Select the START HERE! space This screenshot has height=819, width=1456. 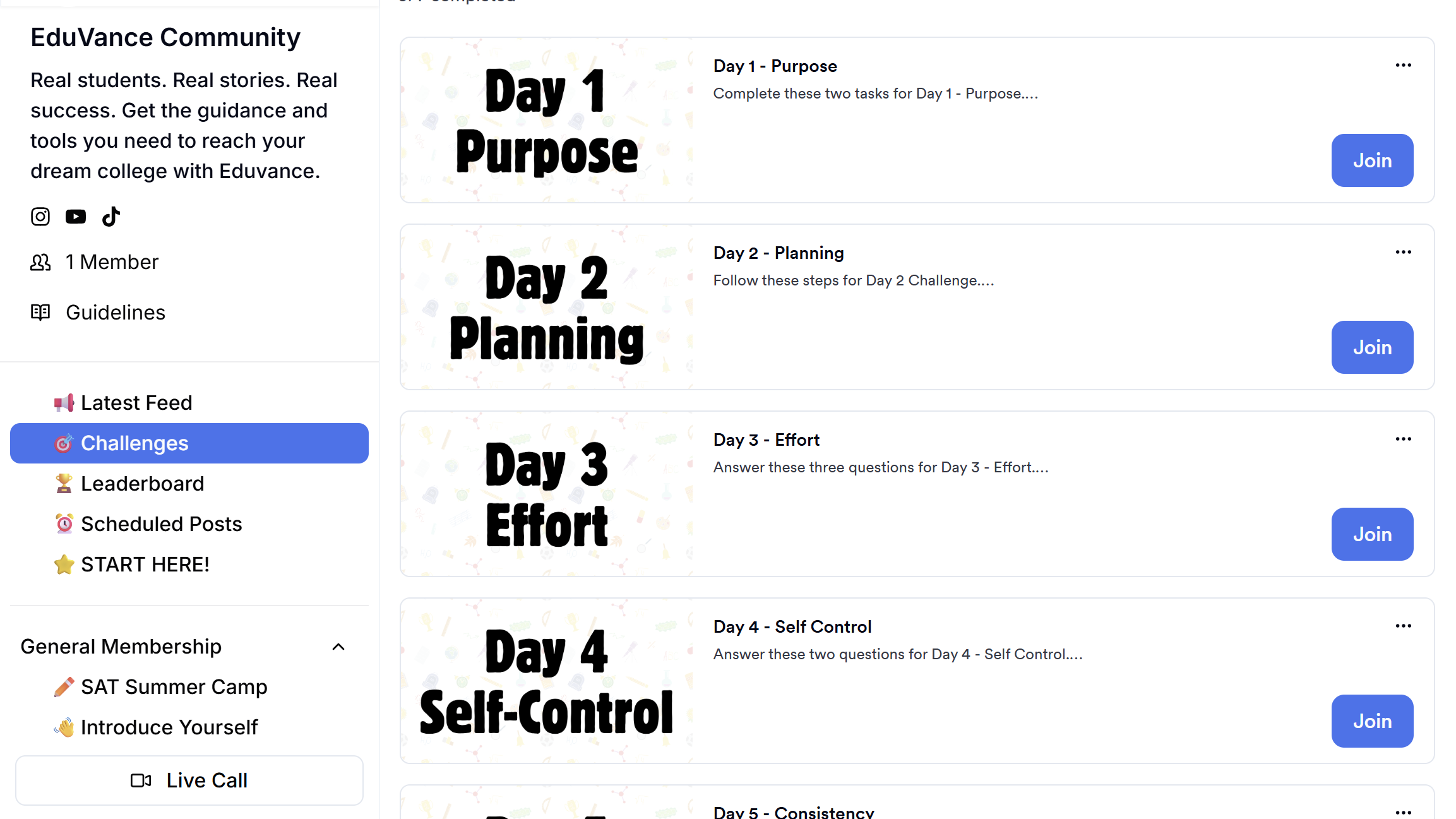(145, 565)
